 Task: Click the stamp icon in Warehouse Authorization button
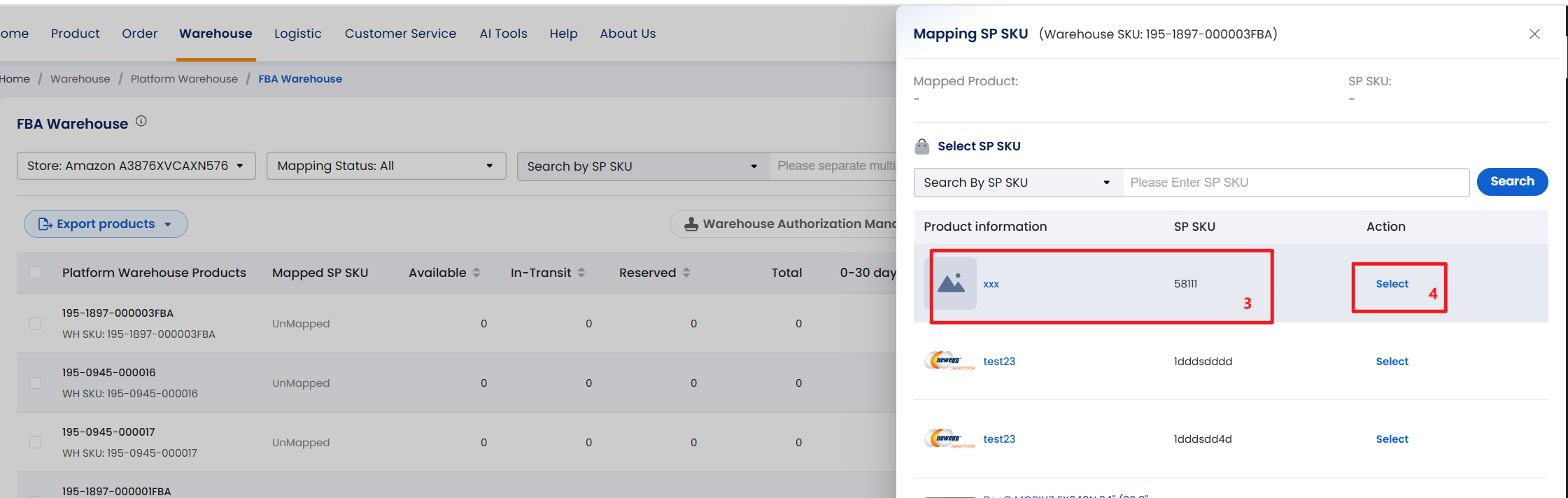coord(691,224)
